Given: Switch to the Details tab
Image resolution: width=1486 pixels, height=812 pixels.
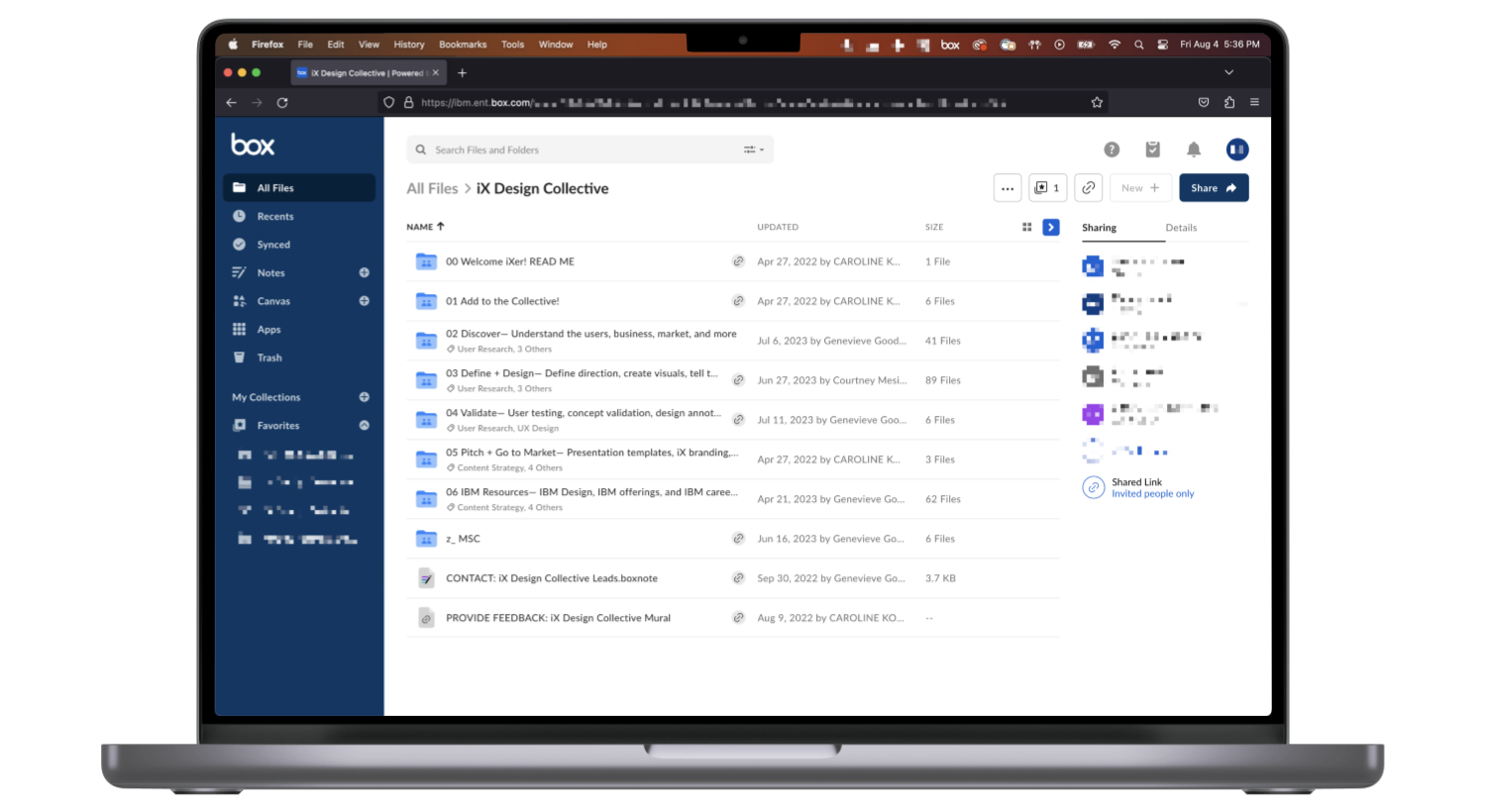Looking at the screenshot, I should (1181, 228).
